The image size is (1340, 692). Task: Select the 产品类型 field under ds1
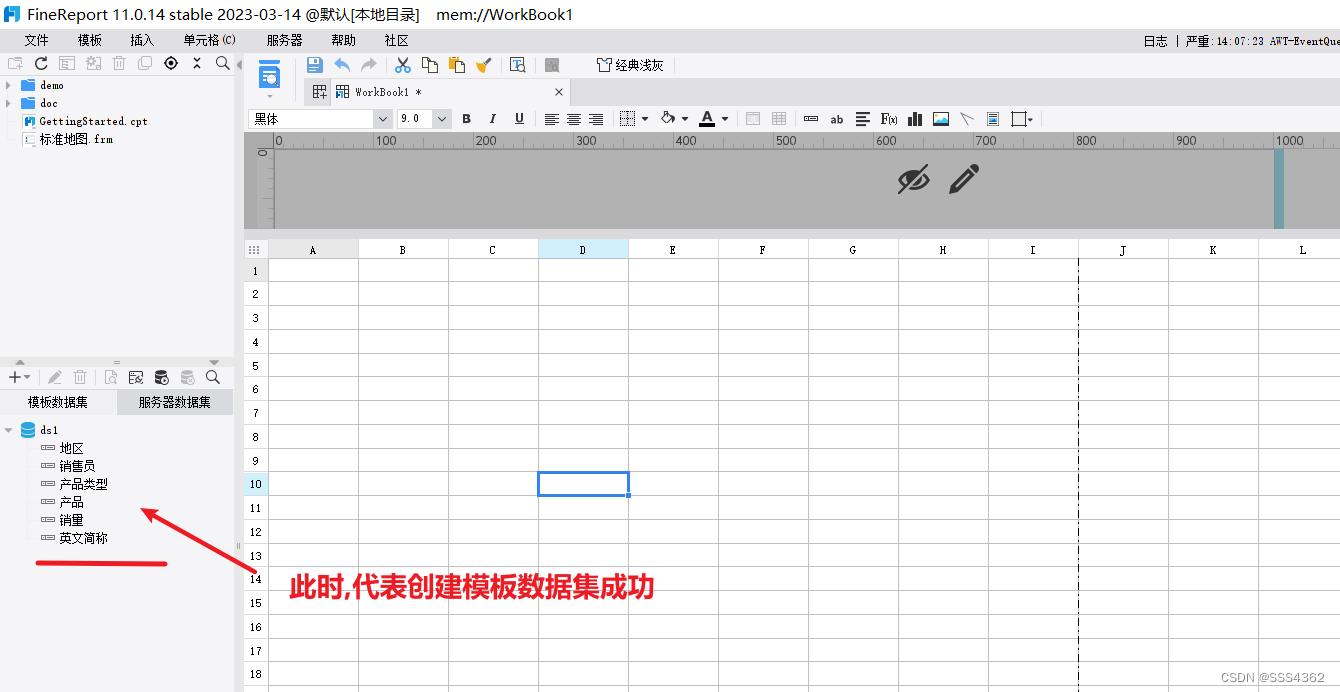83,484
